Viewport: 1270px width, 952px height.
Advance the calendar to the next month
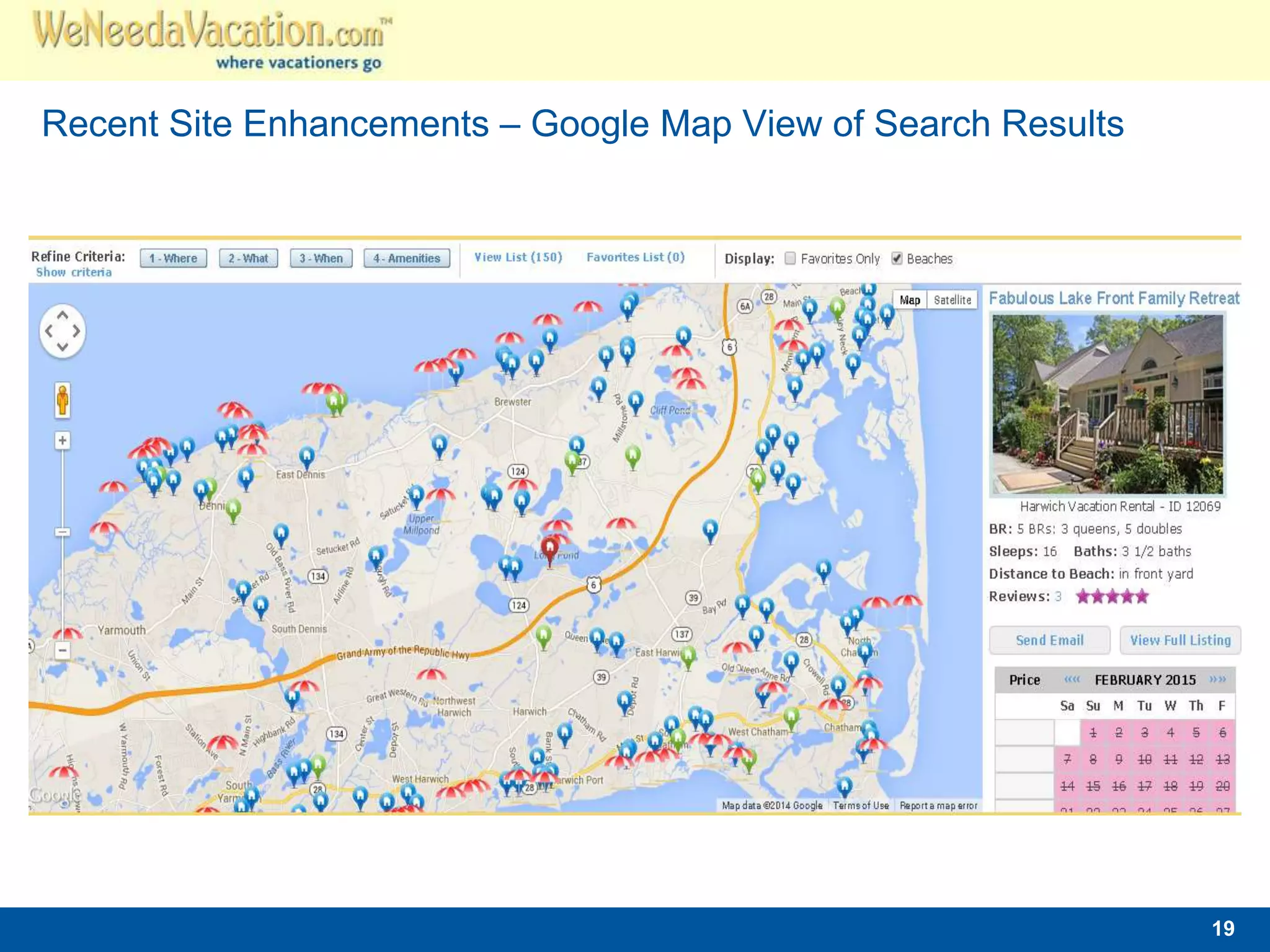(1214, 679)
